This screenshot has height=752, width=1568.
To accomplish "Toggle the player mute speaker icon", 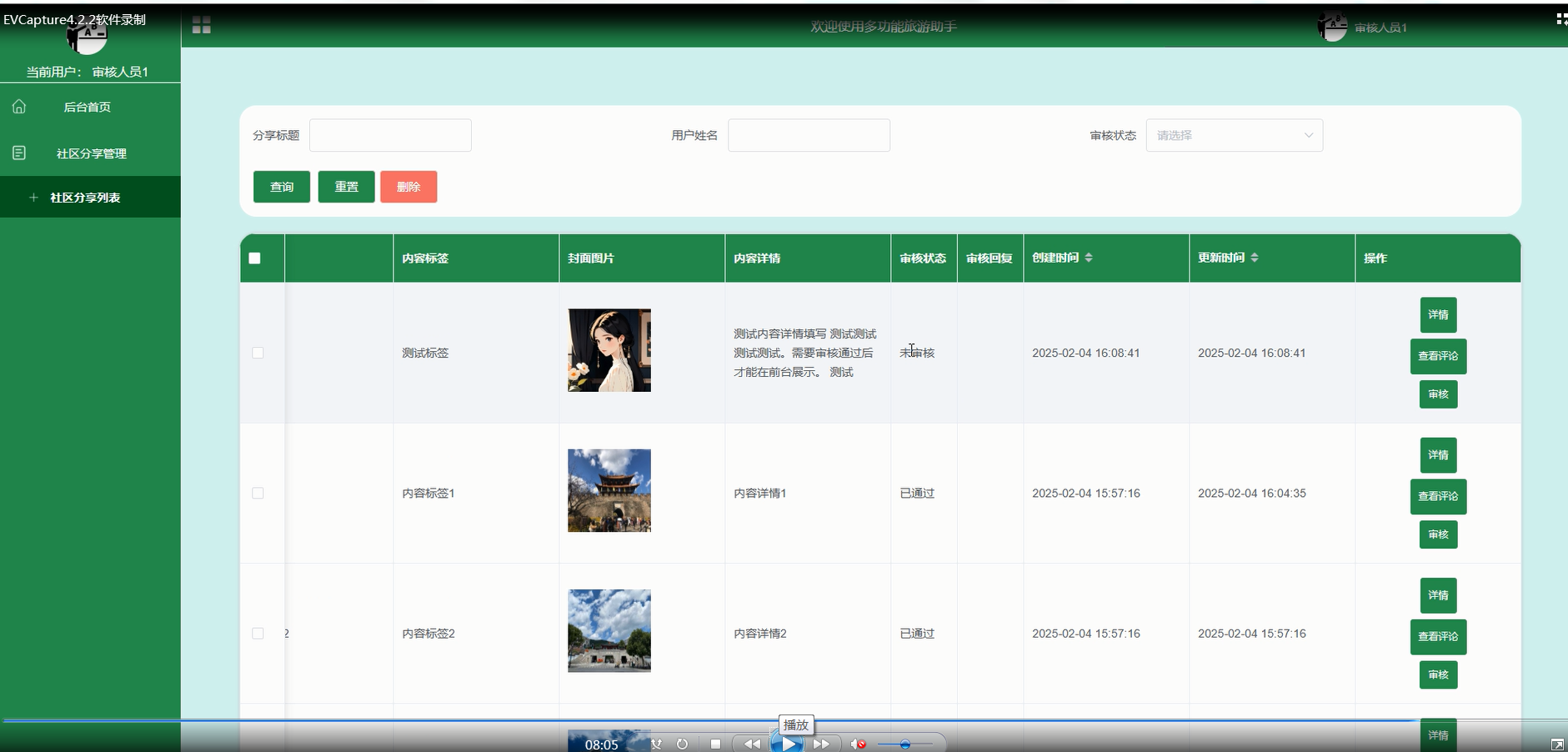I will (x=858, y=744).
